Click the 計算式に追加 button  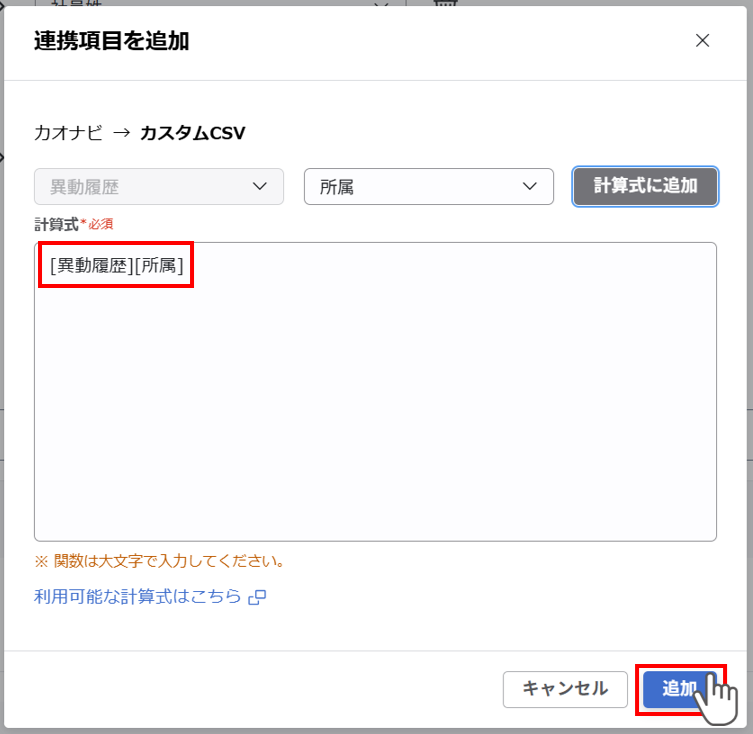tap(645, 186)
